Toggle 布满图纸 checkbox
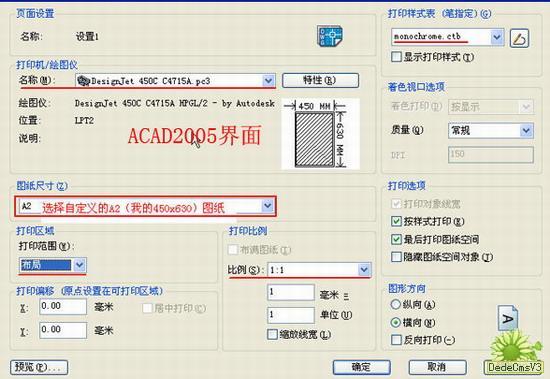Image resolution: width=550 pixels, height=379 pixels. (x=233, y=250)
